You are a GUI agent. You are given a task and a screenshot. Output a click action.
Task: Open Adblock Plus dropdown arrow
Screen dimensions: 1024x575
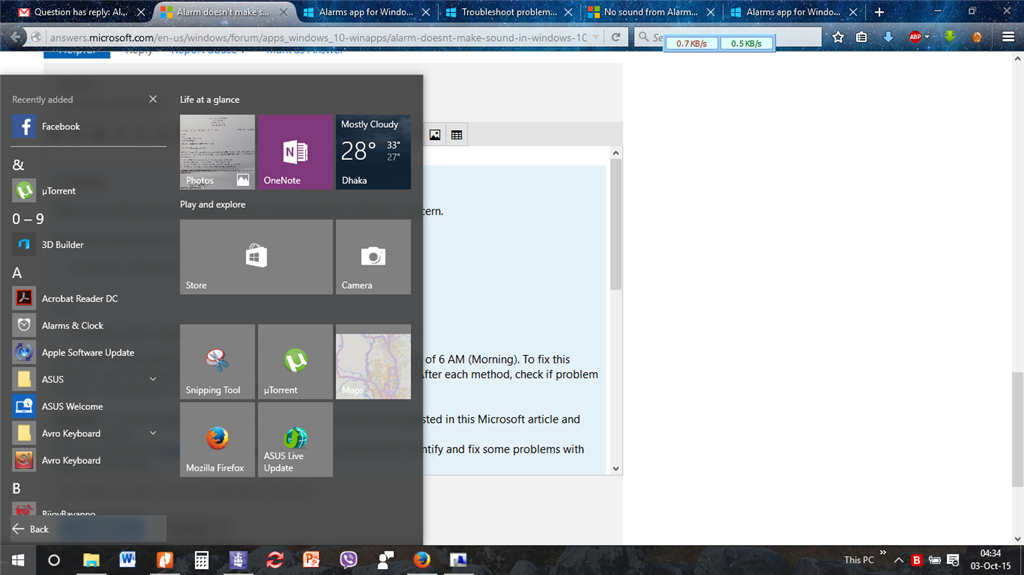click(x=927, y=37)
